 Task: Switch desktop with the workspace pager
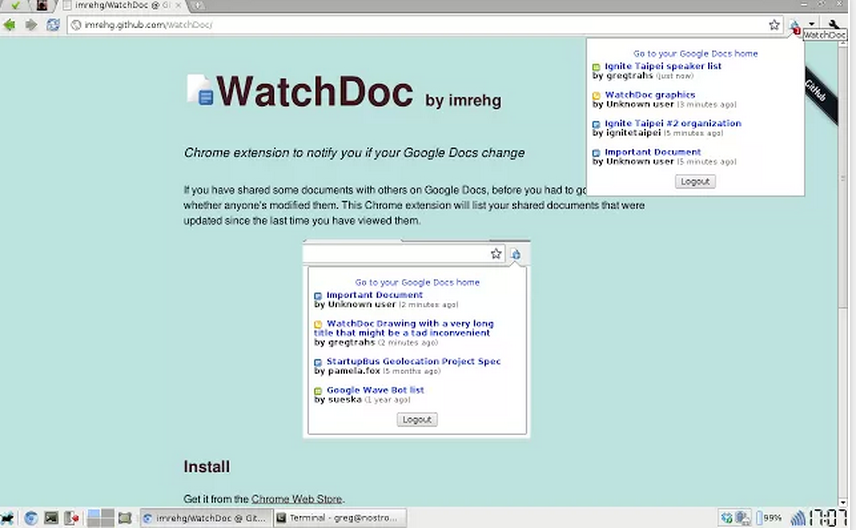point(100,518)
